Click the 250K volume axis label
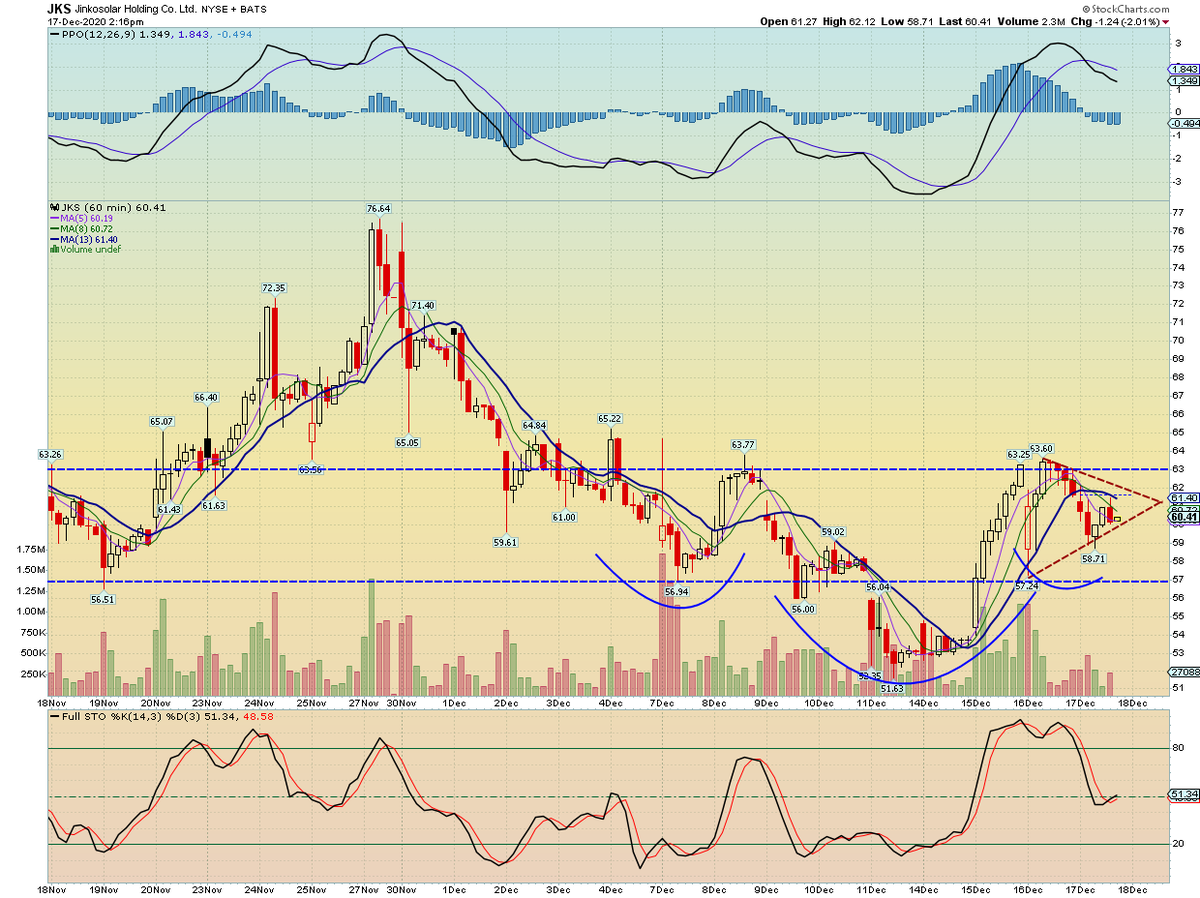 point(33,674)
